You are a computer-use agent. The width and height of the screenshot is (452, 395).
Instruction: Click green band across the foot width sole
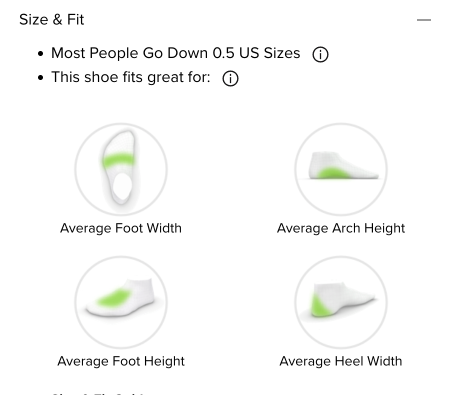[119, 160]
